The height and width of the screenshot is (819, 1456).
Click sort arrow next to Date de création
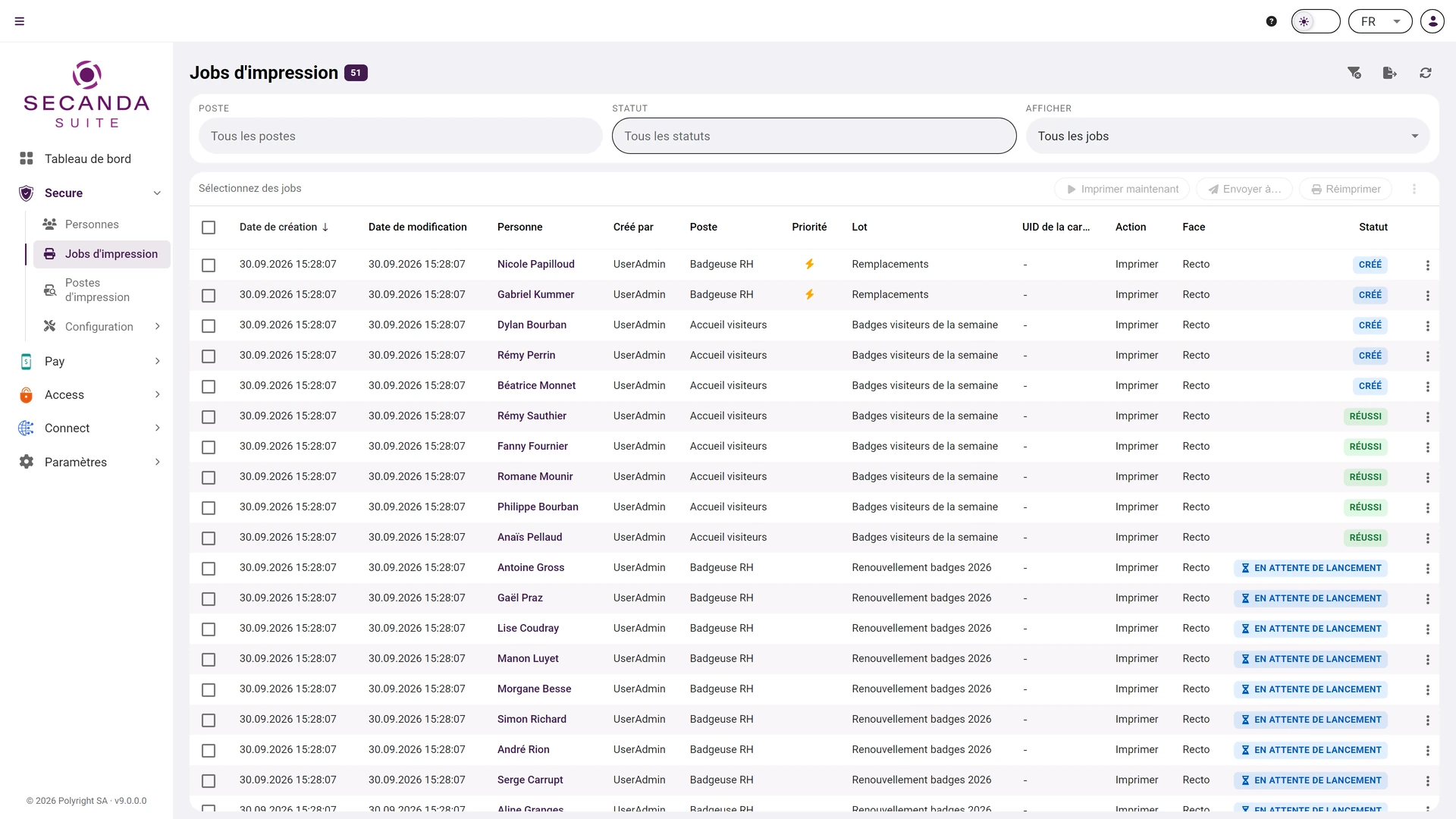click(x=325, y=227)
